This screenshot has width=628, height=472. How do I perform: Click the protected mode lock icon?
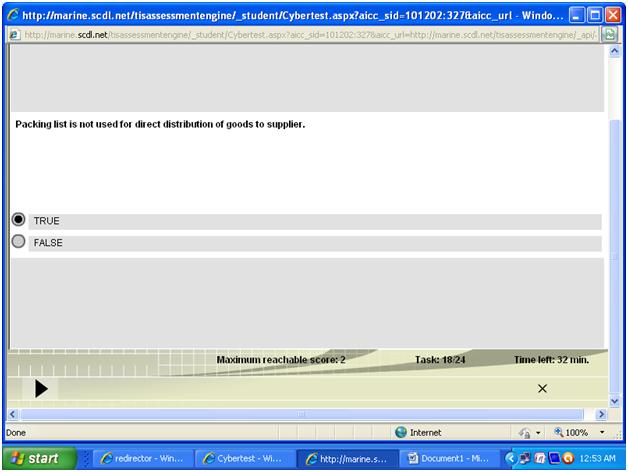pos(525,433)
